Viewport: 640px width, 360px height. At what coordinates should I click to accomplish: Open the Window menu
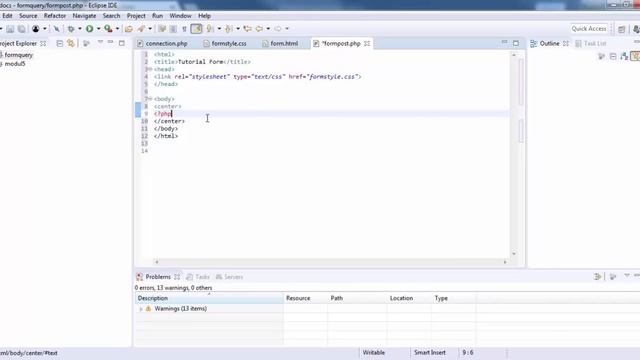tap(180, 16)
